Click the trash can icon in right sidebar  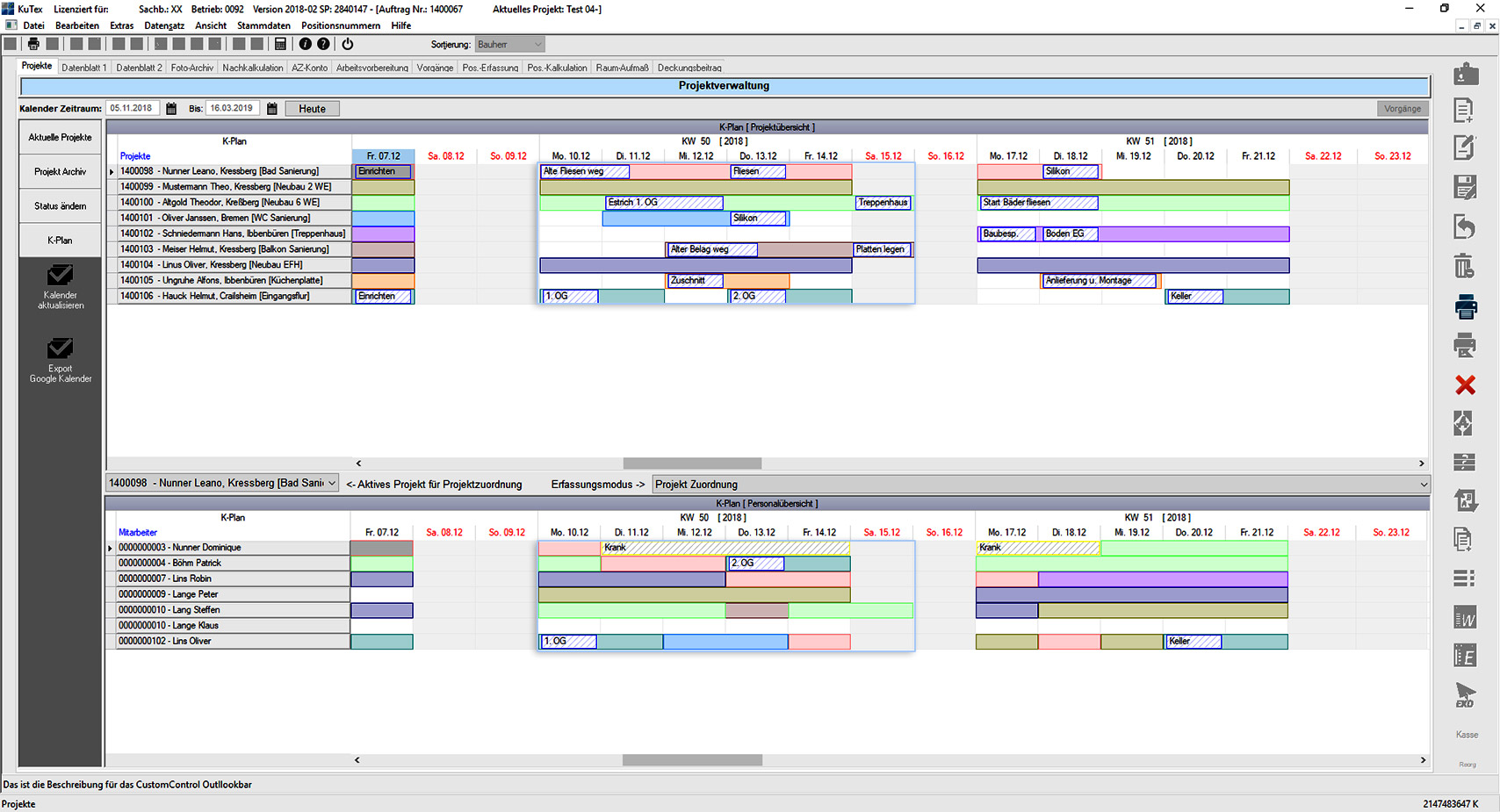(x=1463, y=266)
